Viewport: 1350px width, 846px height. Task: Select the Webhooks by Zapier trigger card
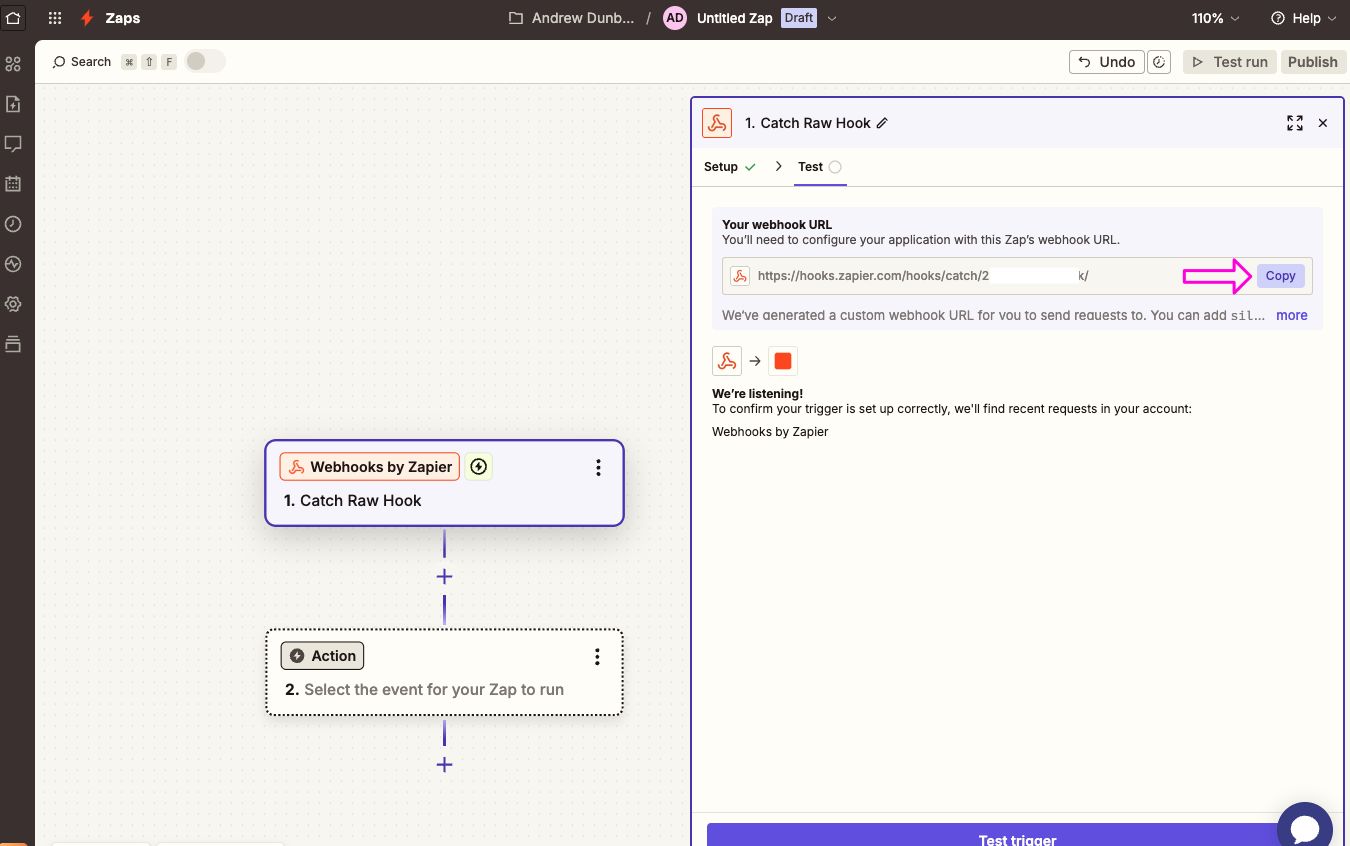[x=444, y=483]
